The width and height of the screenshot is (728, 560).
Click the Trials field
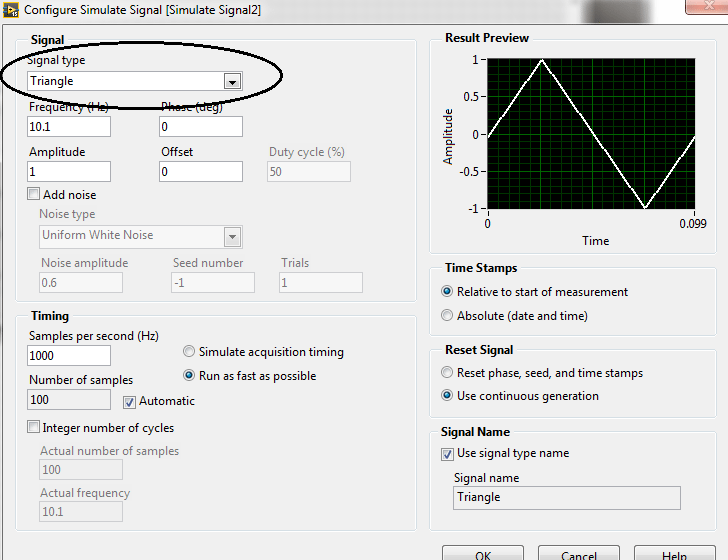point(321,282)
